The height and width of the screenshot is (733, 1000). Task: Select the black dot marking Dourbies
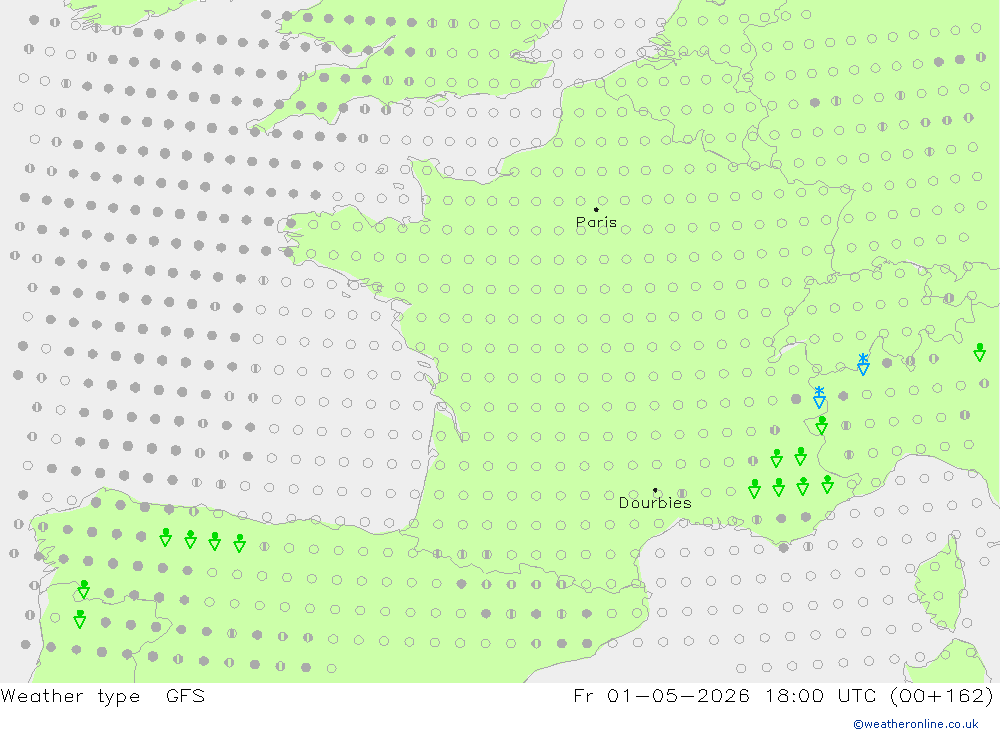click(x=655, y=490)
